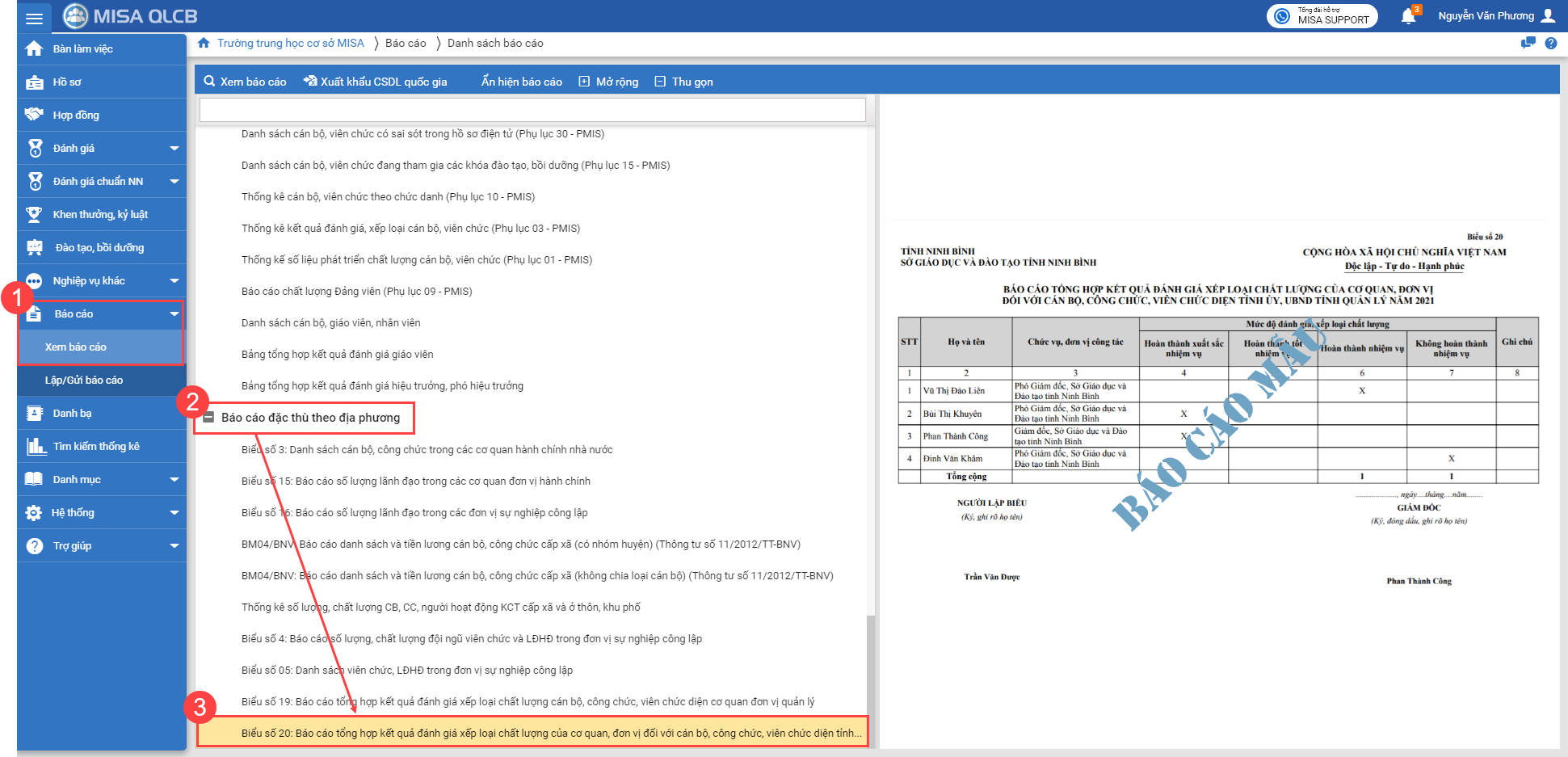Click the Xem báo cáo toolbar button

[x=245, y=82]
